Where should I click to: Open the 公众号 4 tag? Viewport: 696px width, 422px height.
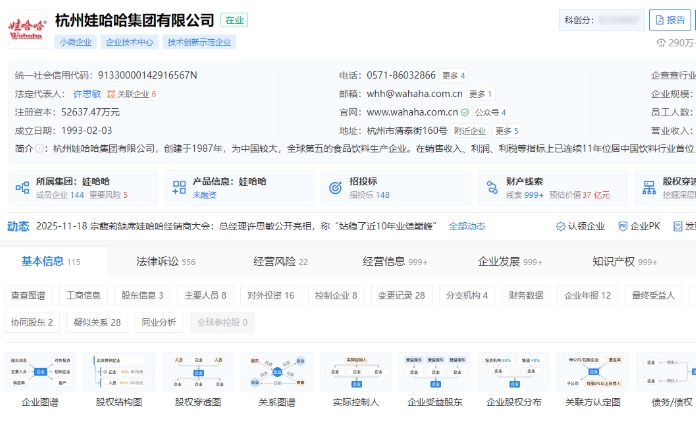click(x=490, y=113)
